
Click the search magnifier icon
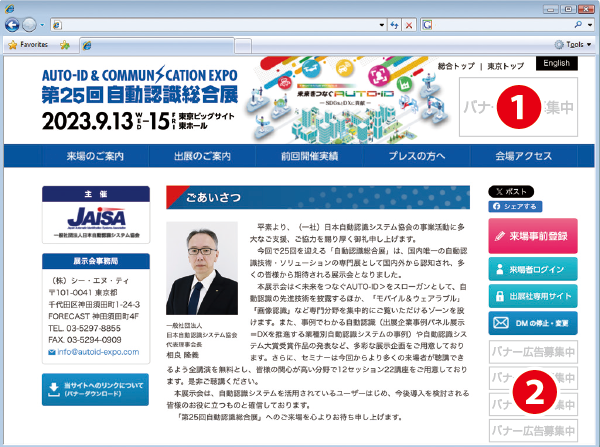coord(578,25)
